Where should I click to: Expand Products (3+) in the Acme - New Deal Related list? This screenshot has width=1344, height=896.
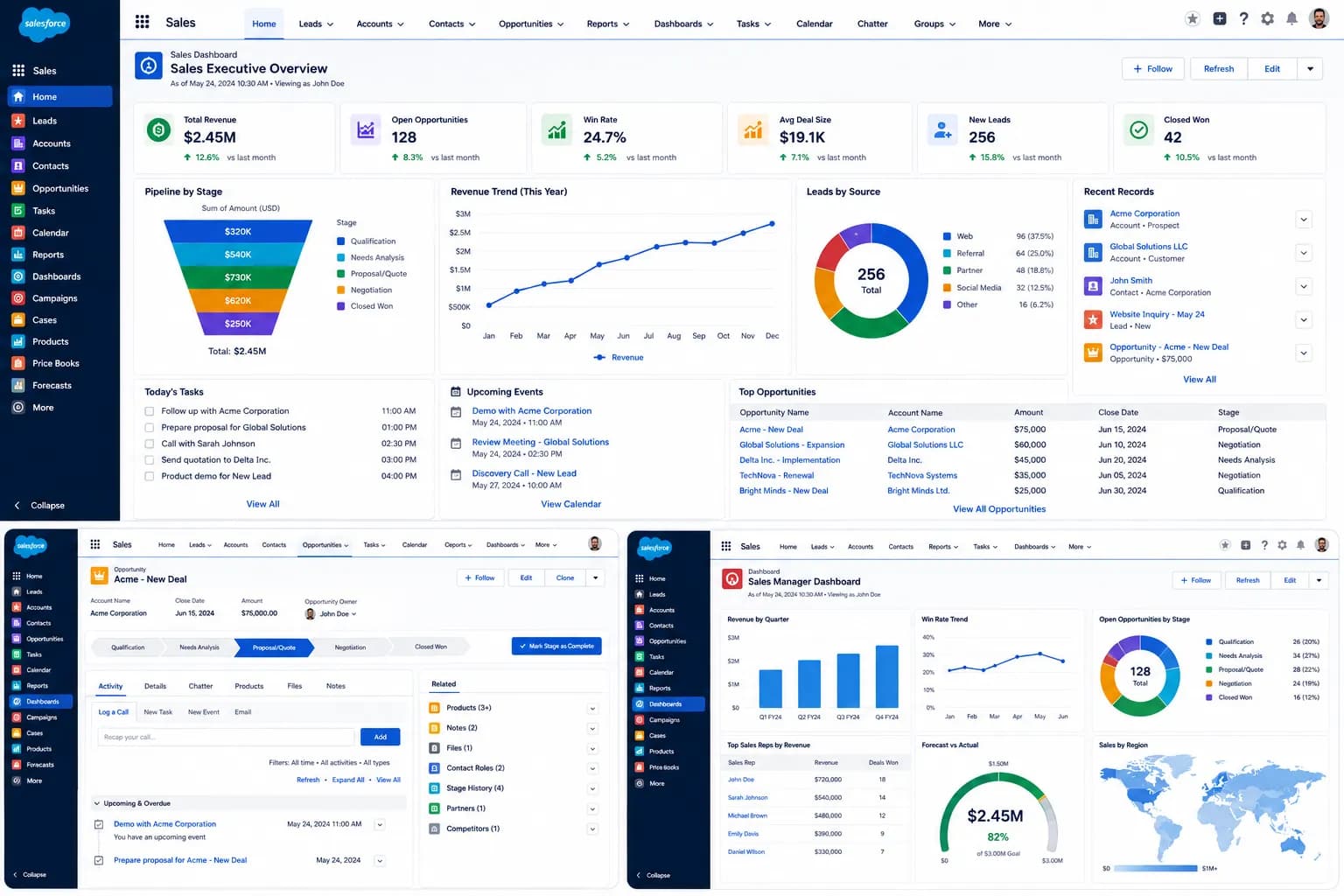pos(592,709)
